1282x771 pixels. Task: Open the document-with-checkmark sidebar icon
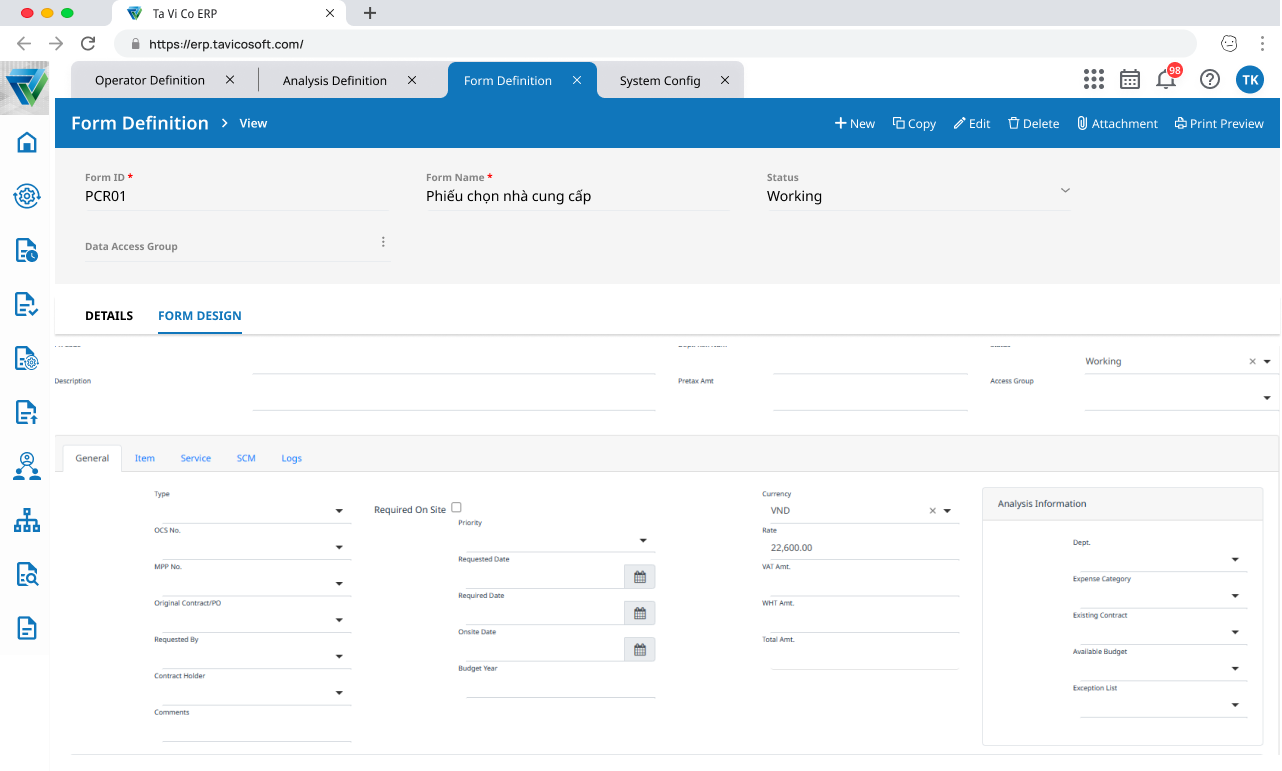27,304
